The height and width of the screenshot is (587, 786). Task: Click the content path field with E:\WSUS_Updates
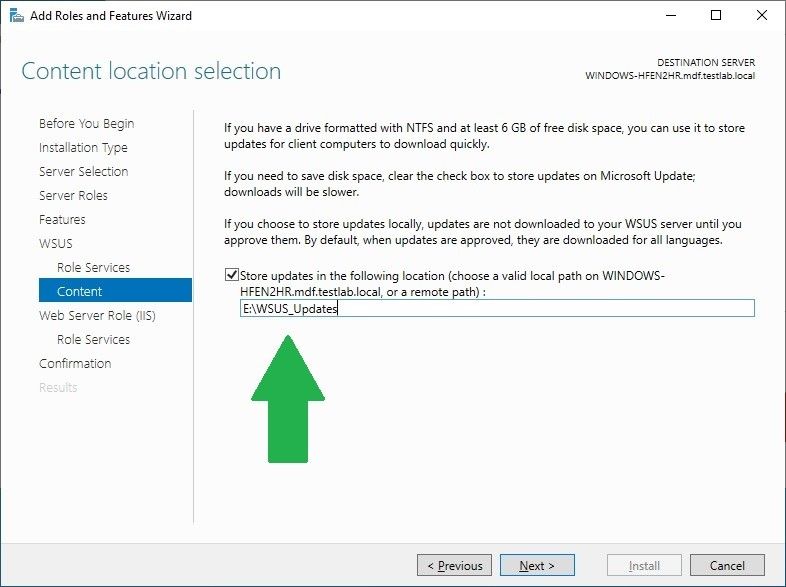click(497, 308)
